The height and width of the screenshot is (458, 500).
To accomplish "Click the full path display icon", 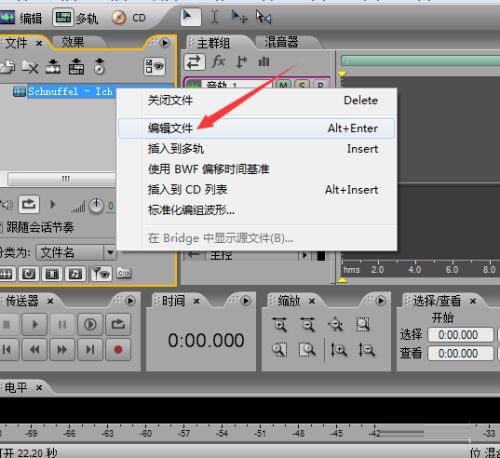I will pyautogui.click(x=124, y=273).
